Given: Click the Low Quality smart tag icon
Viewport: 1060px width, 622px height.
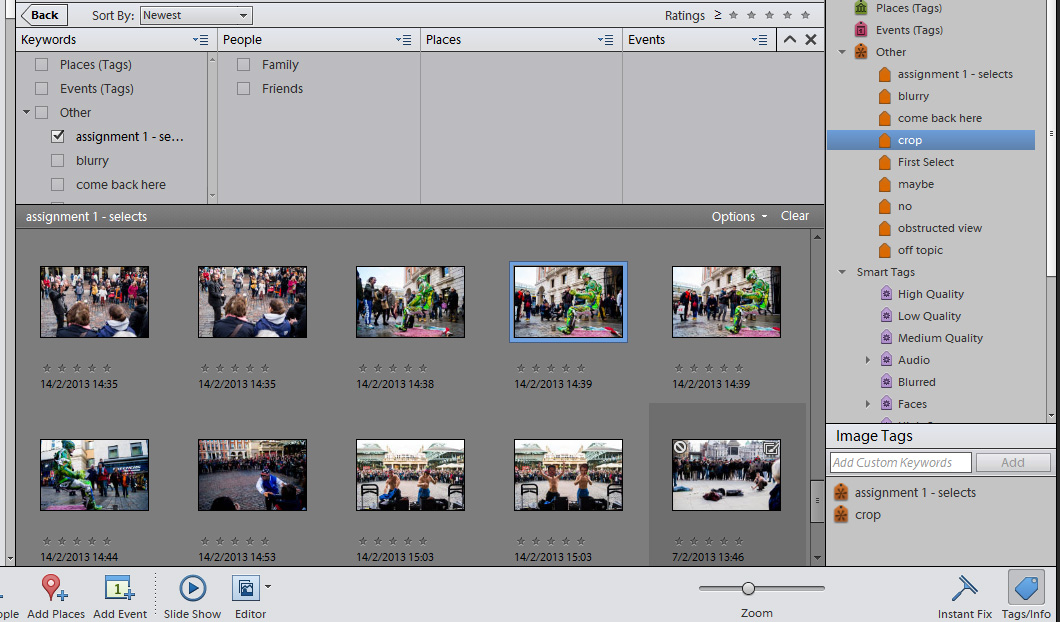Looking at the screenshot, I should pos(886,316).
